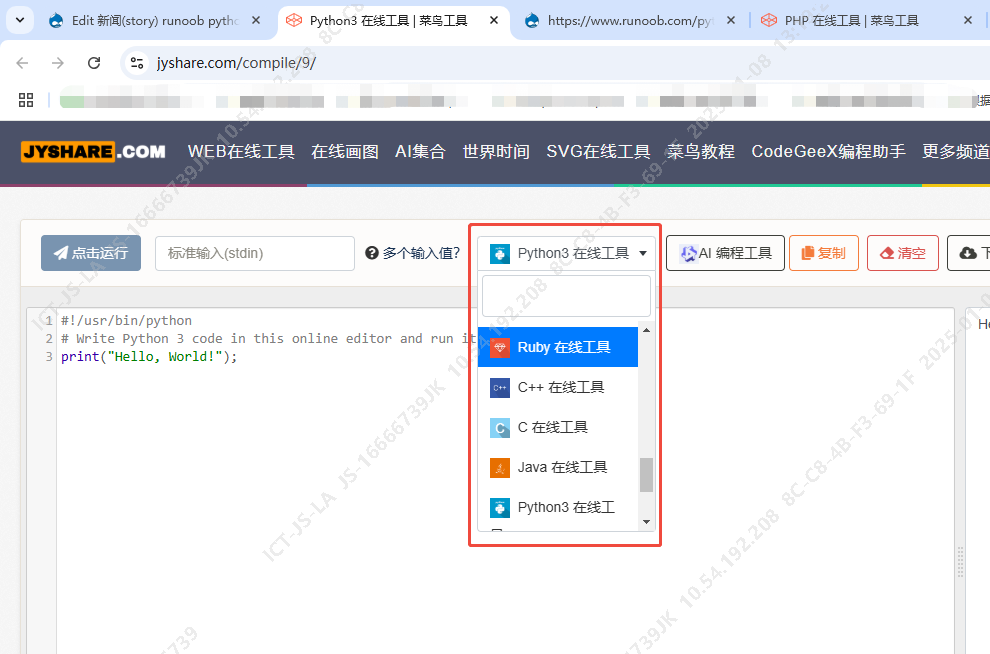Focus the 标准输入(stdin) field
Viewport: 990px width, 654px height.
255,253
